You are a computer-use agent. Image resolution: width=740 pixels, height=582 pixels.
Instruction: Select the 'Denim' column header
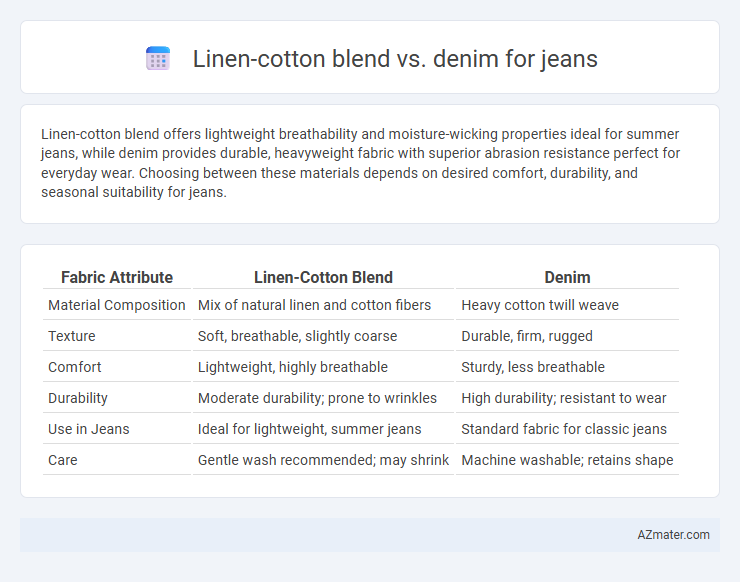pyautogui.click(x=567, y=277)
